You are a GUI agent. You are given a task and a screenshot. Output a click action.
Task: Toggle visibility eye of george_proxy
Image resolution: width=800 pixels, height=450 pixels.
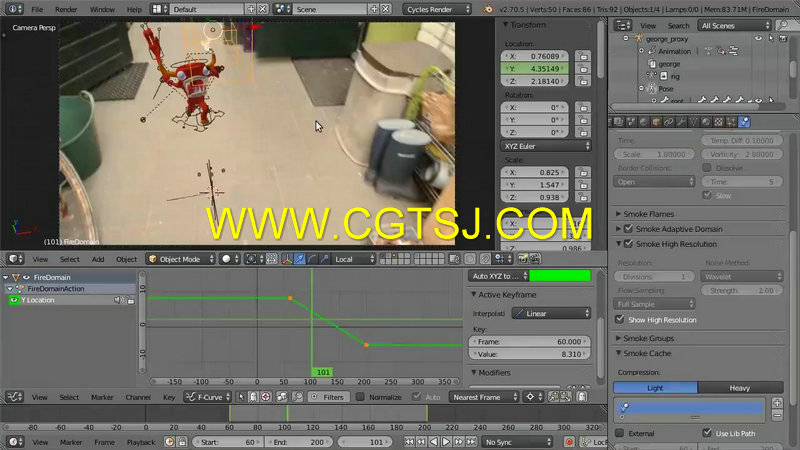pyautogui.click(x=759, y=38)
